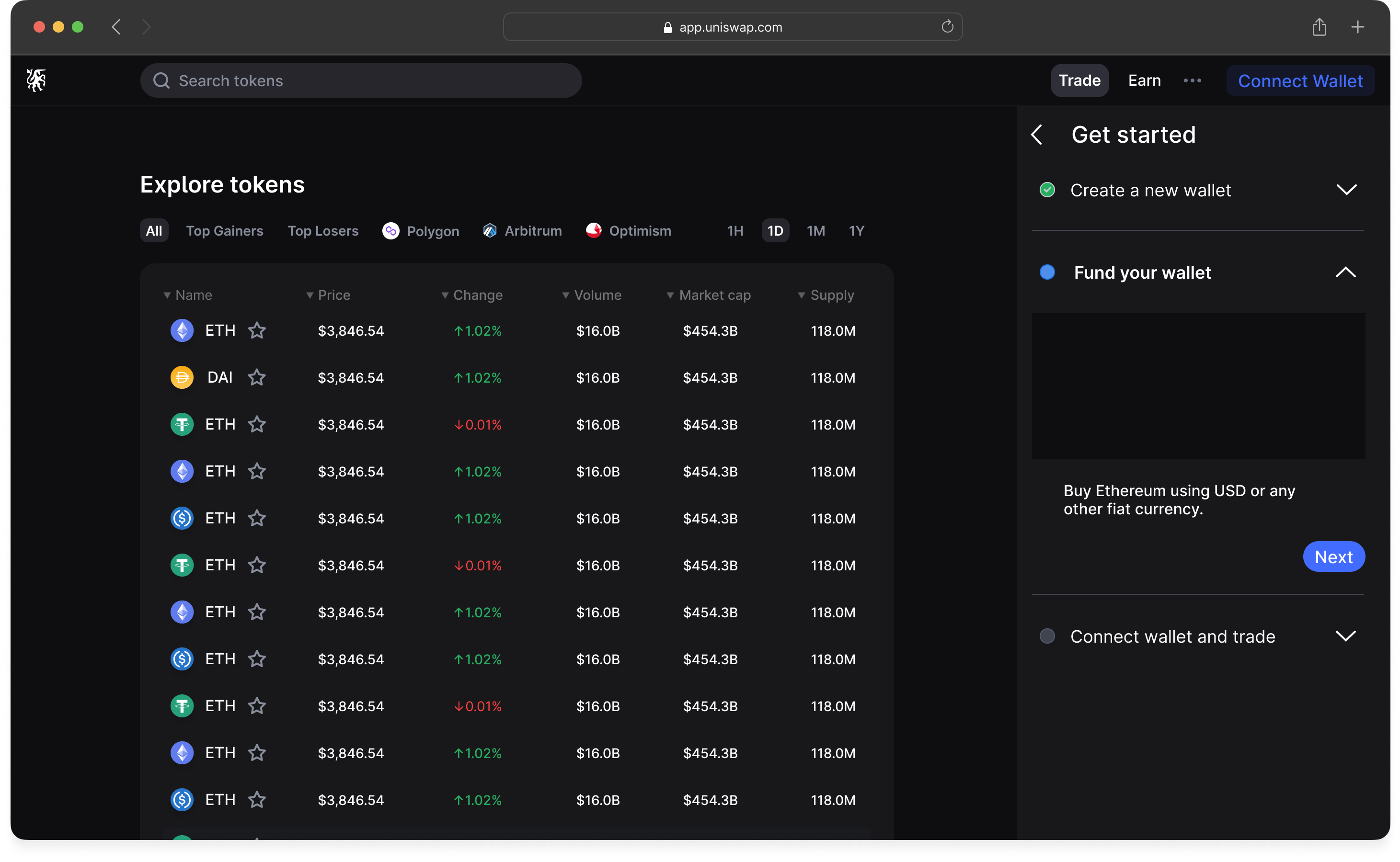Sort by Market cap column
Viewport: 1400px width, 862px height.
tap(708, 295)
